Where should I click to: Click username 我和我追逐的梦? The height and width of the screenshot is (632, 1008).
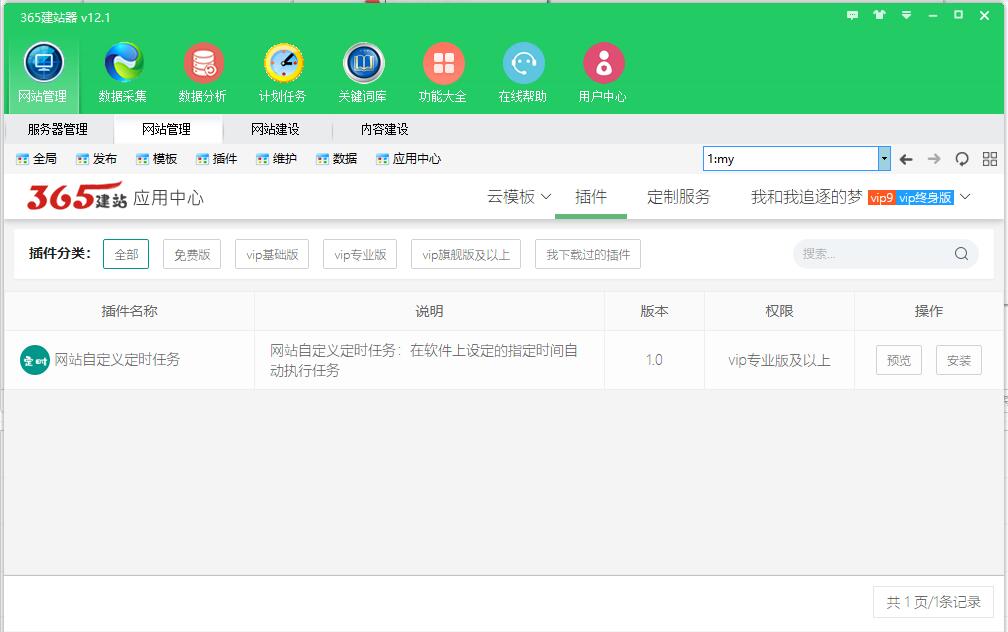(x=806, y=197)
